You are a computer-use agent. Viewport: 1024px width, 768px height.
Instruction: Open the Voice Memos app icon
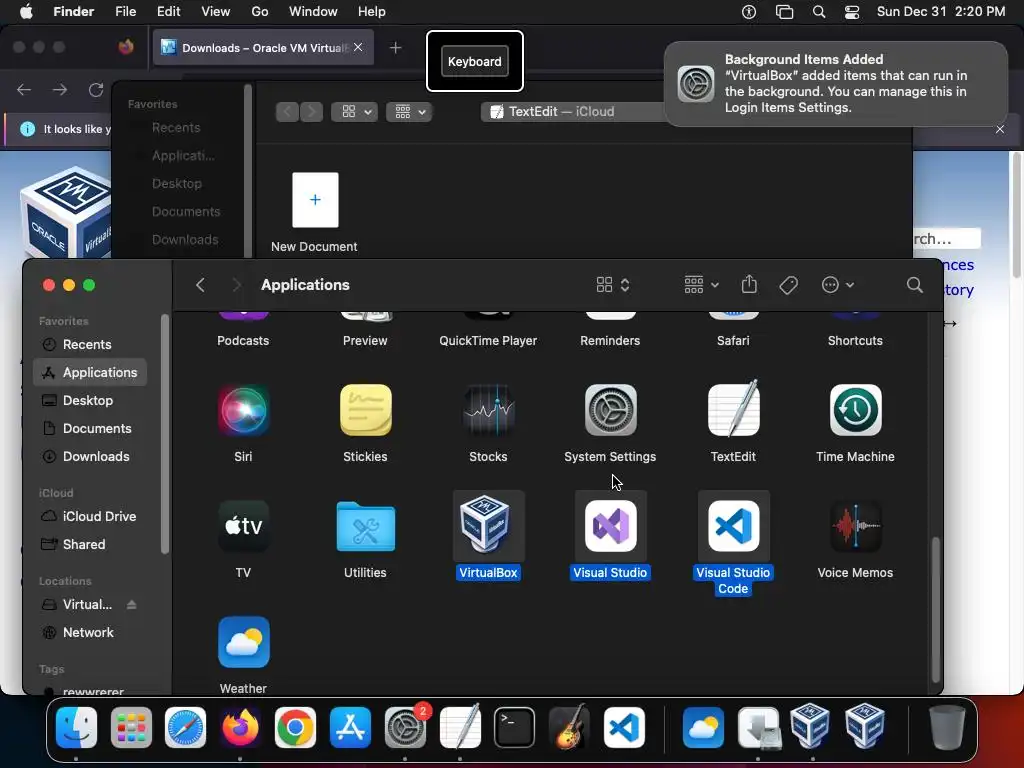point(855,526)
